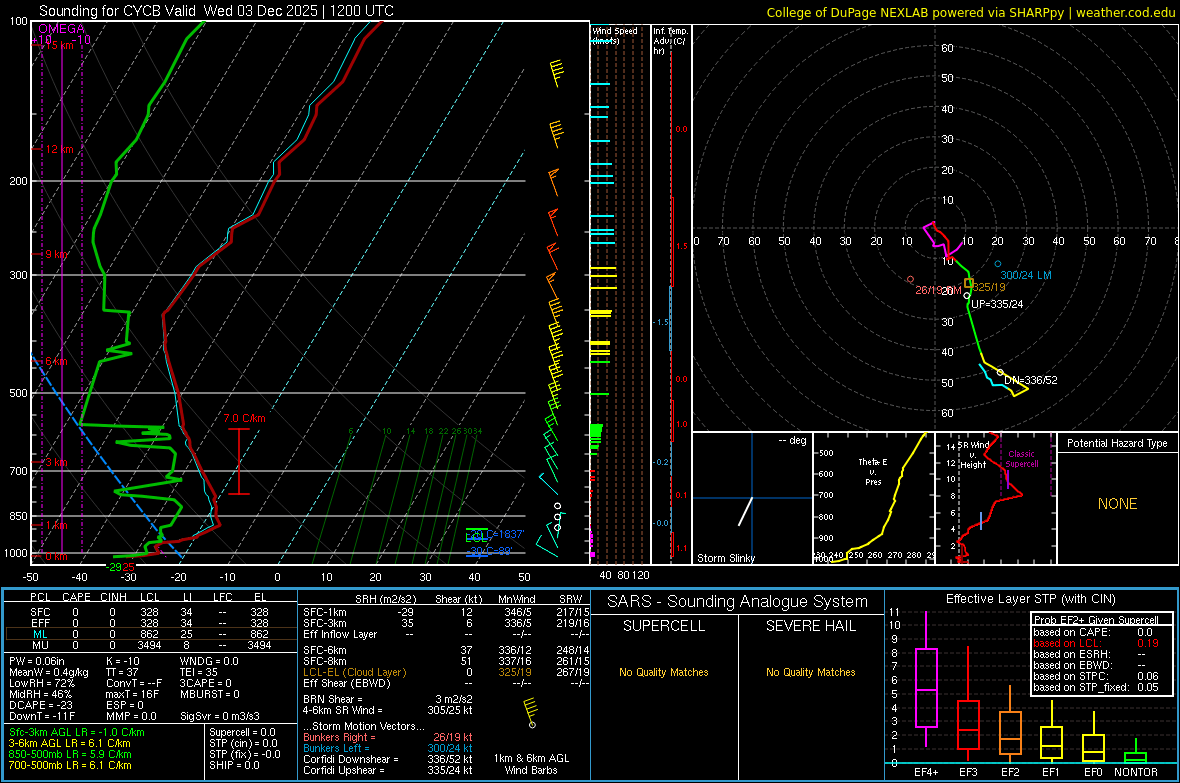Click the SEVERE HAIL column header
1180x783 pixels.
[x=810, y=626]
